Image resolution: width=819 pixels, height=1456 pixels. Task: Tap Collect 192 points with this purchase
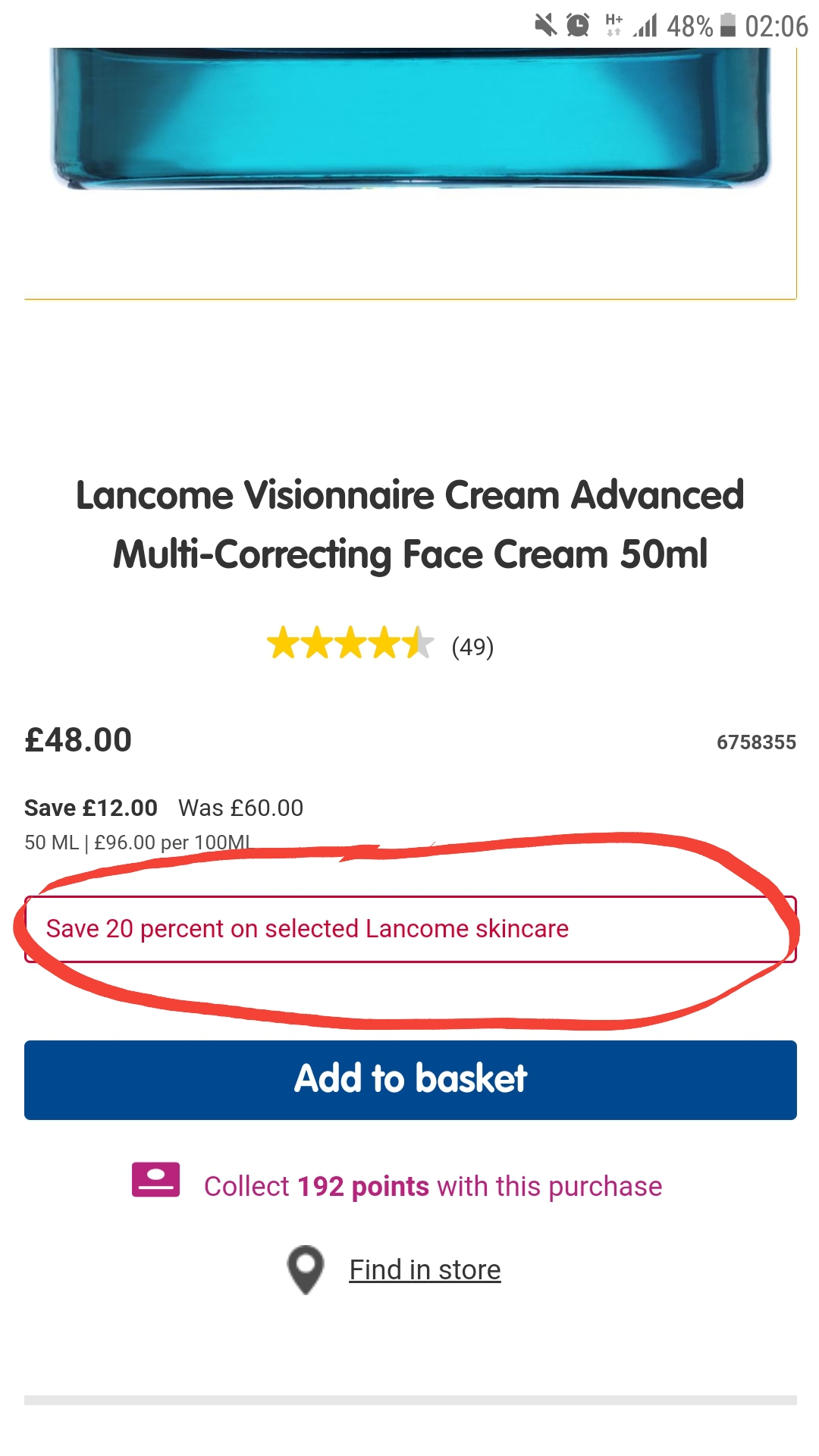point(432,1186)
